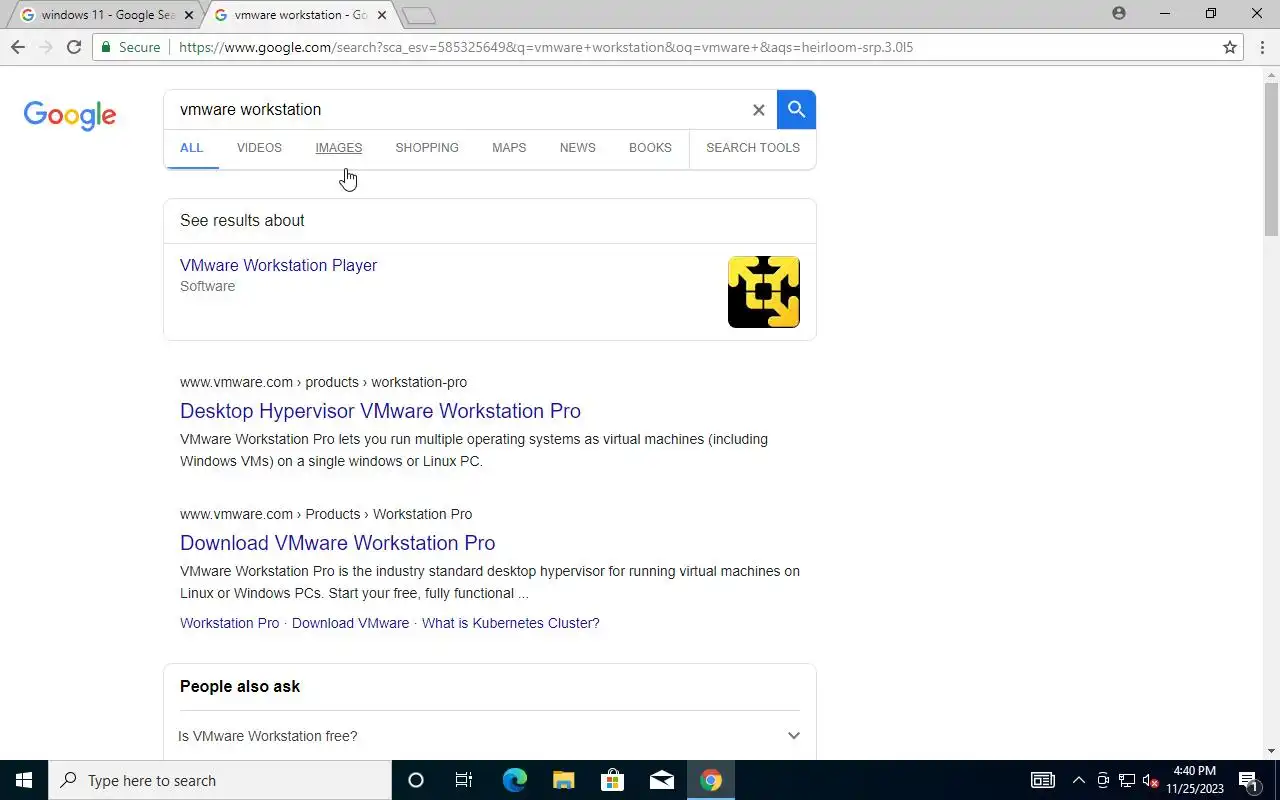Switch to the VIDEOS search filter
The height and width of the screenshot is (800, 1280).
pos(259,148)
